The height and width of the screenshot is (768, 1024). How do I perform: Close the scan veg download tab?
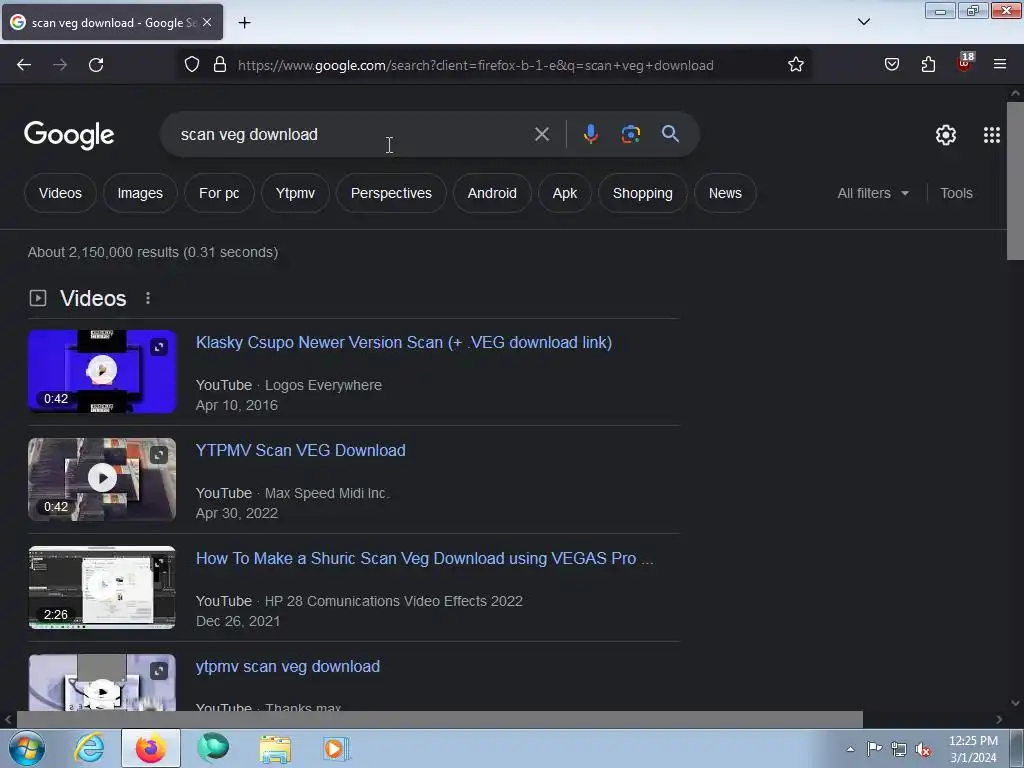tap(207, 22)
